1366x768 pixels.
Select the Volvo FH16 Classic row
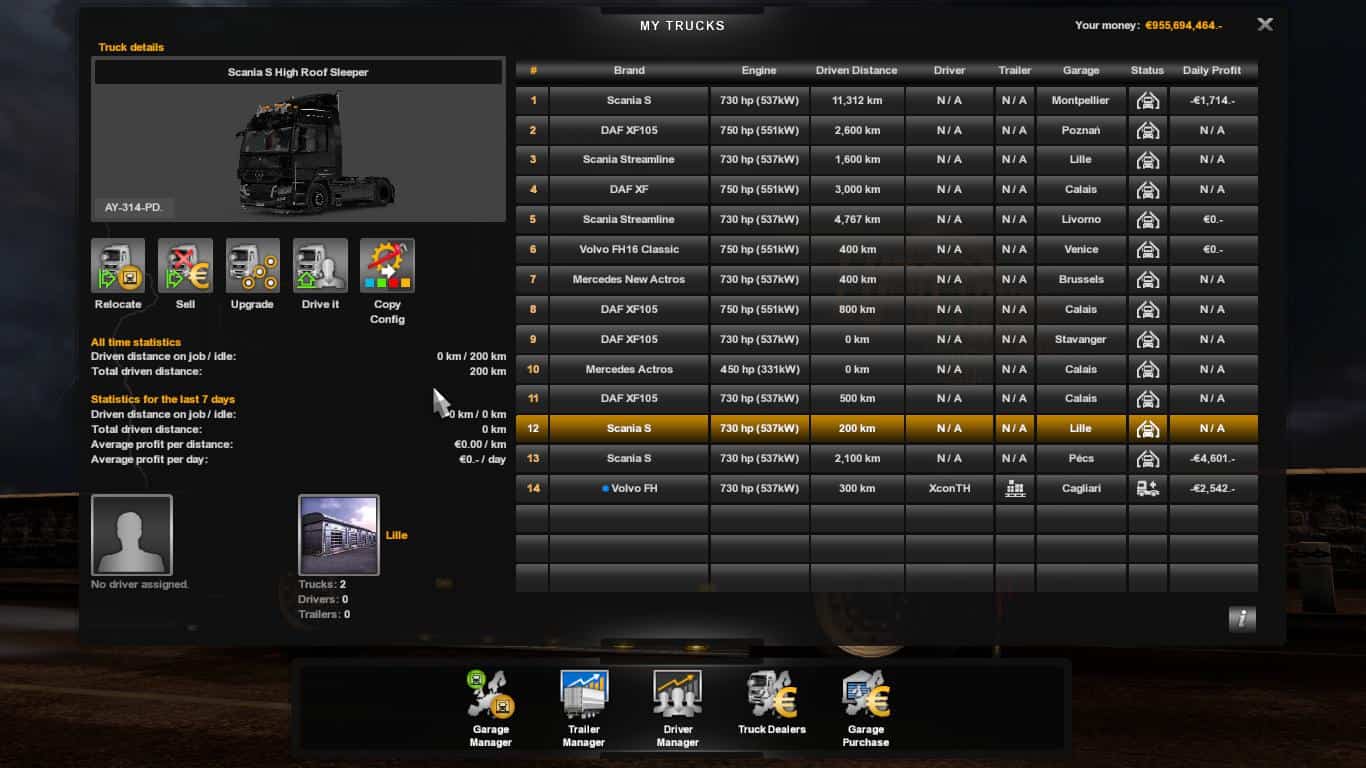(629, 250)
